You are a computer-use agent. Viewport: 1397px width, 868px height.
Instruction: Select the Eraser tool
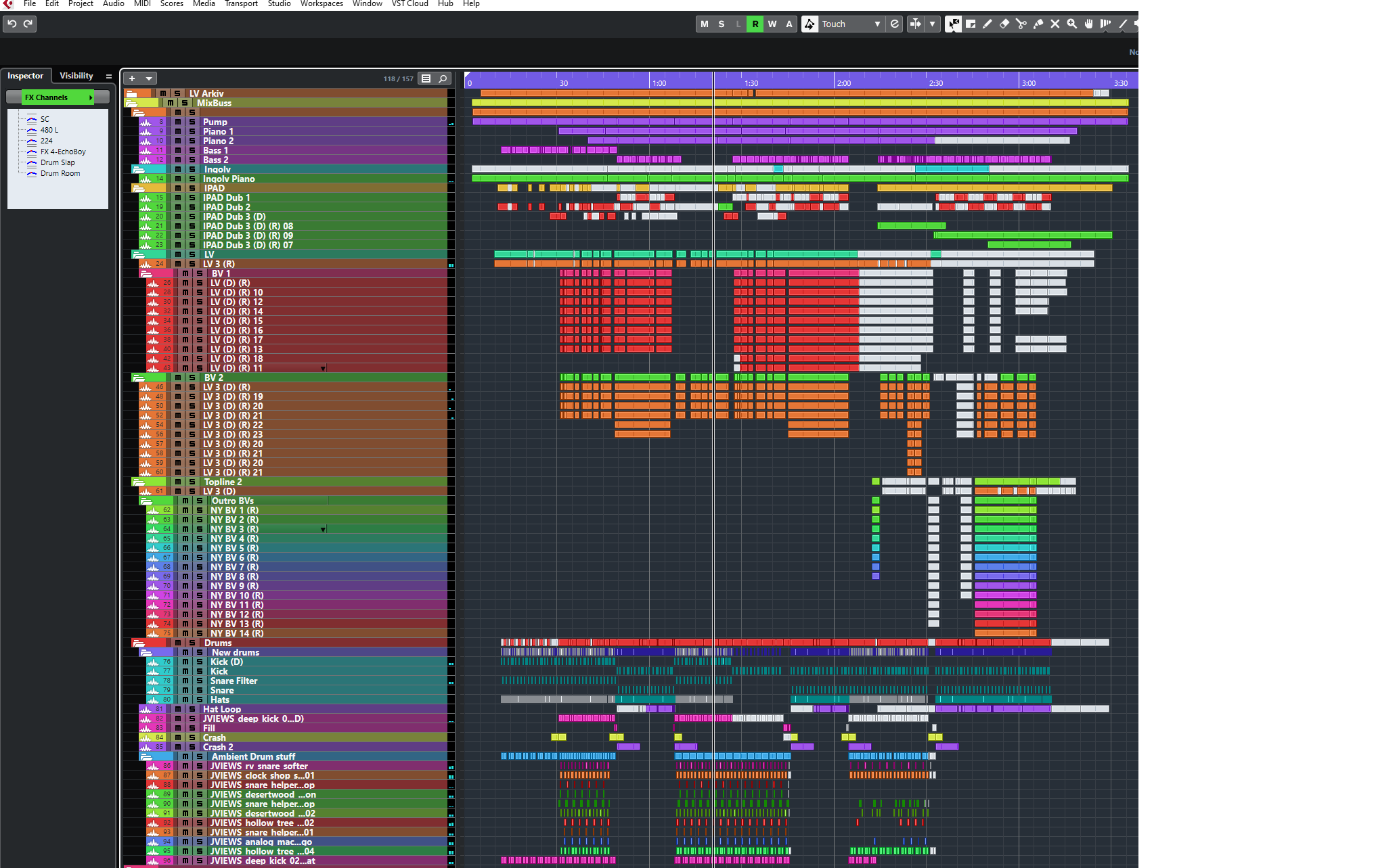pyautogui.click(x=1004, y=24)
